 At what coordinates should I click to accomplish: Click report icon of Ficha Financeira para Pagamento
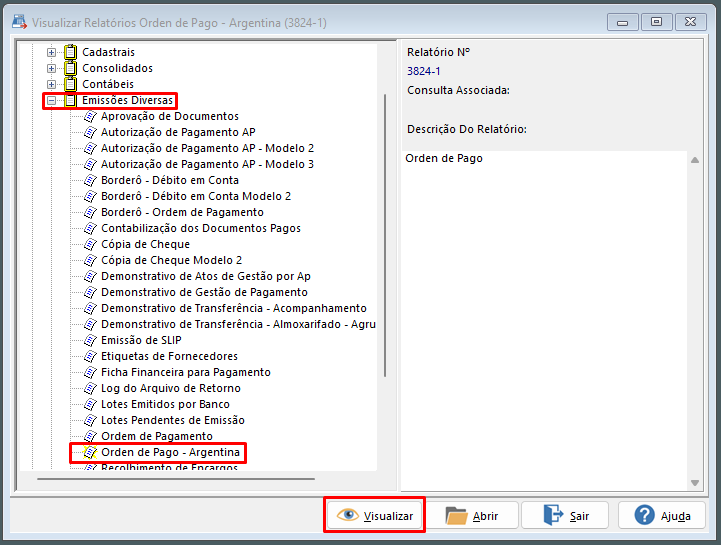91,373
